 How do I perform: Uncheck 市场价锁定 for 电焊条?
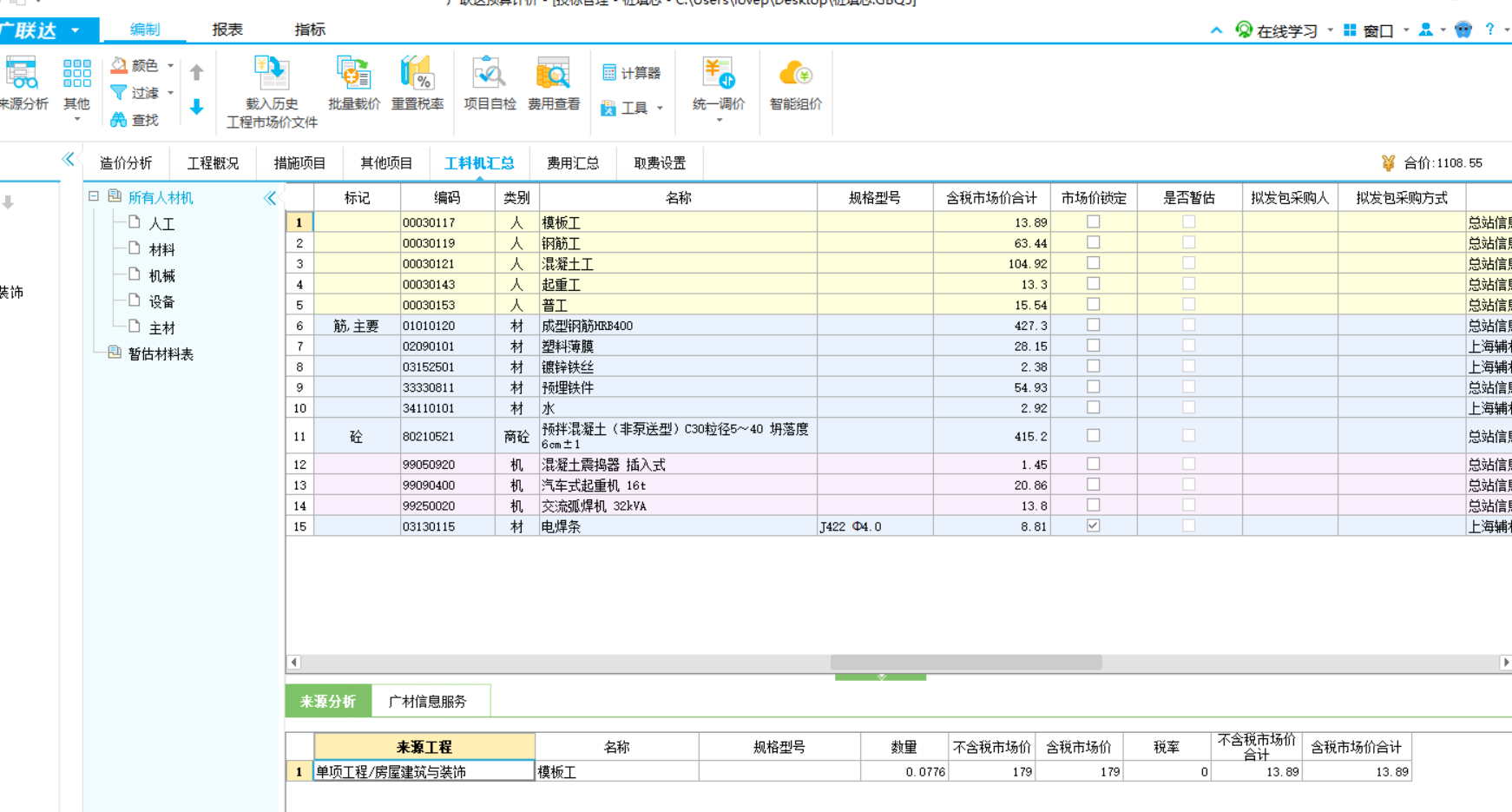[1094, 525]
